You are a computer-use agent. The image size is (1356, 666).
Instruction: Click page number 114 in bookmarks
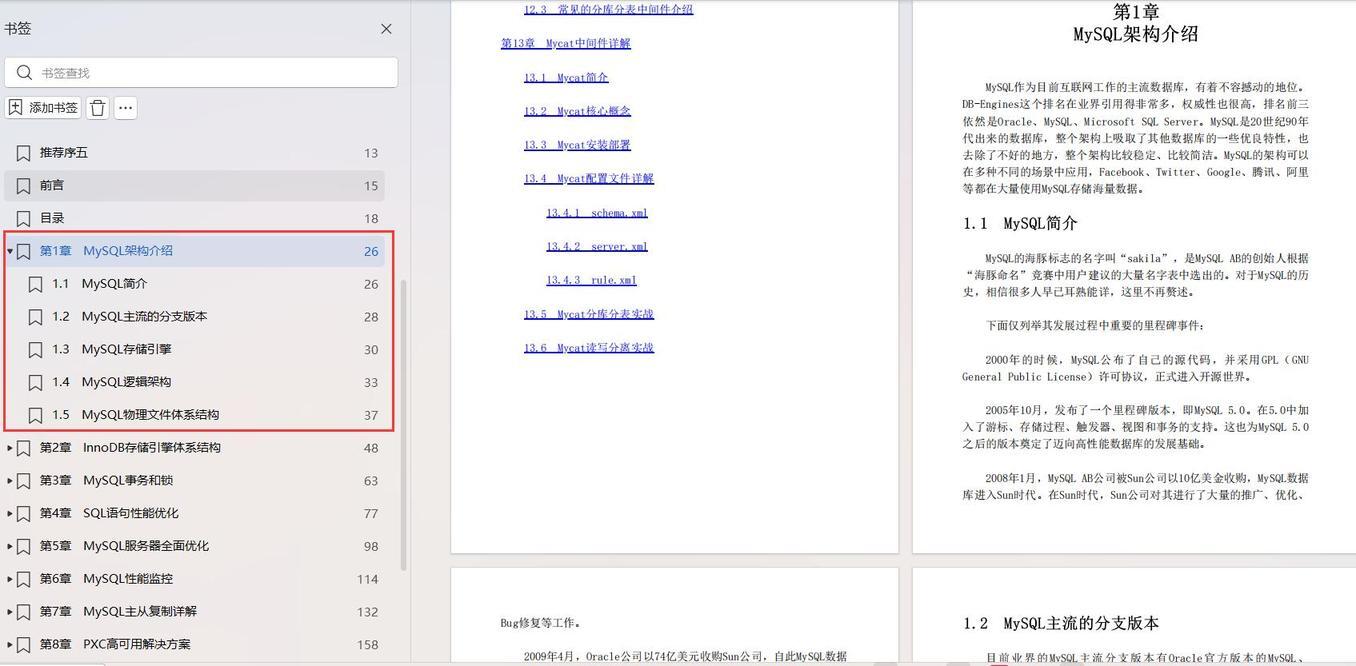click(x=368, y=579)
